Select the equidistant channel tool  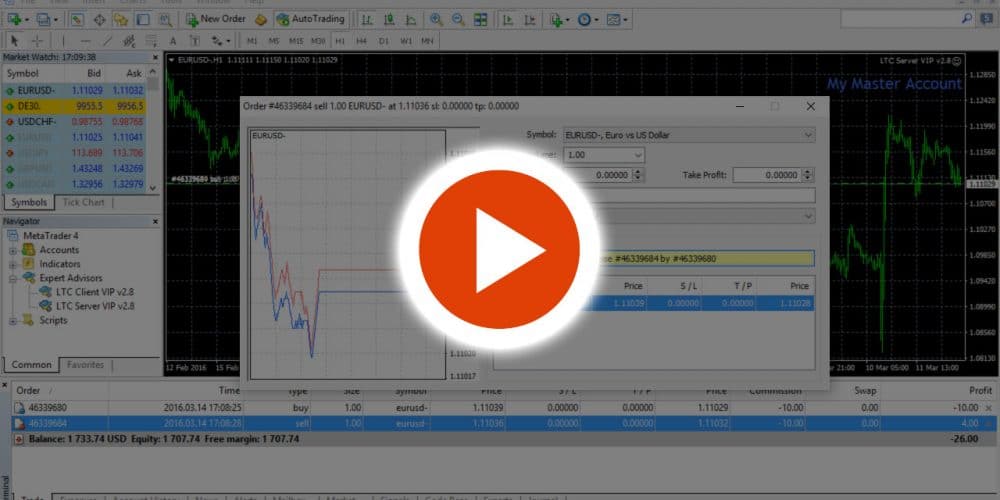point(129,41)
